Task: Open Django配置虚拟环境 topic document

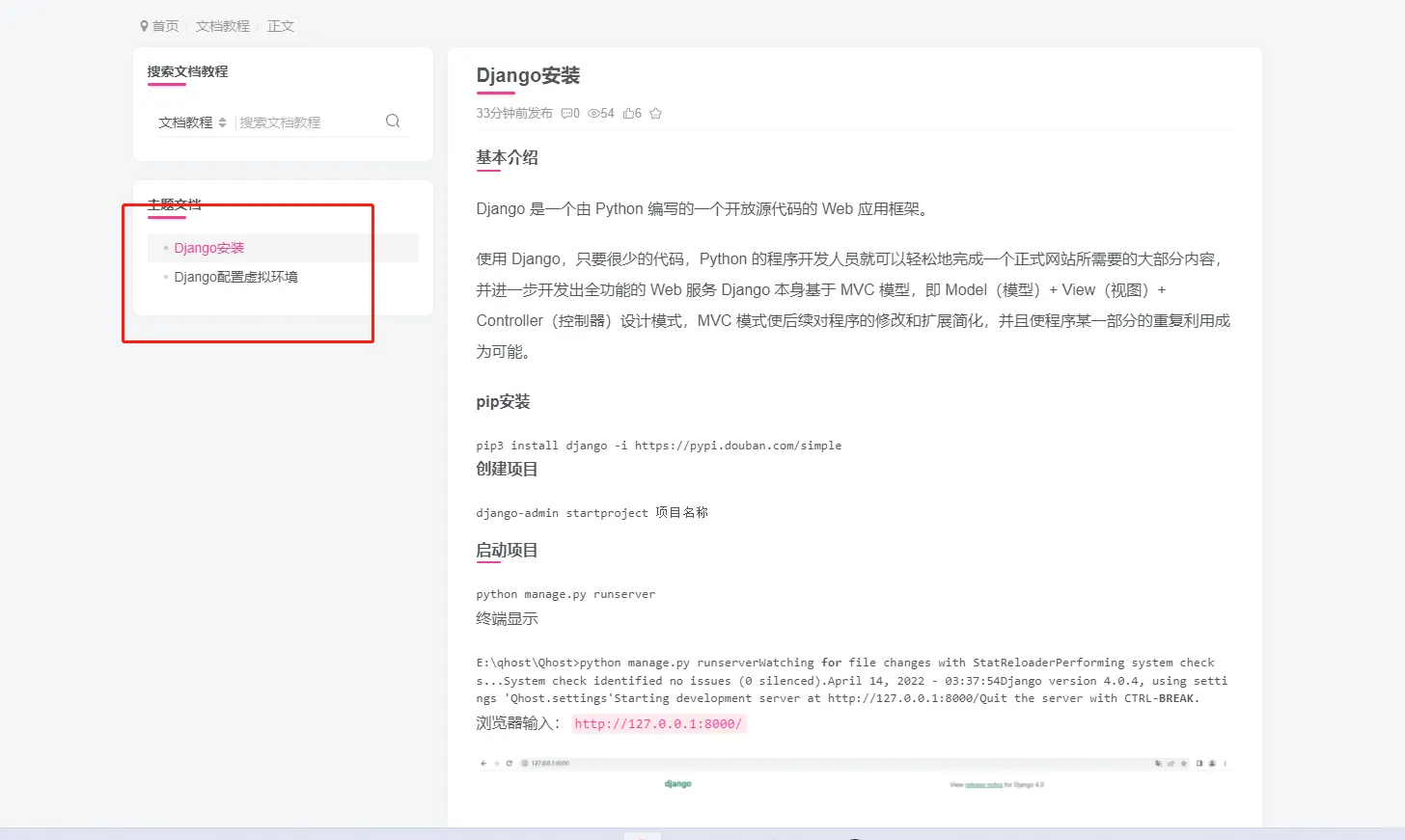Action: pyautogui.click(x=236, y=277)
